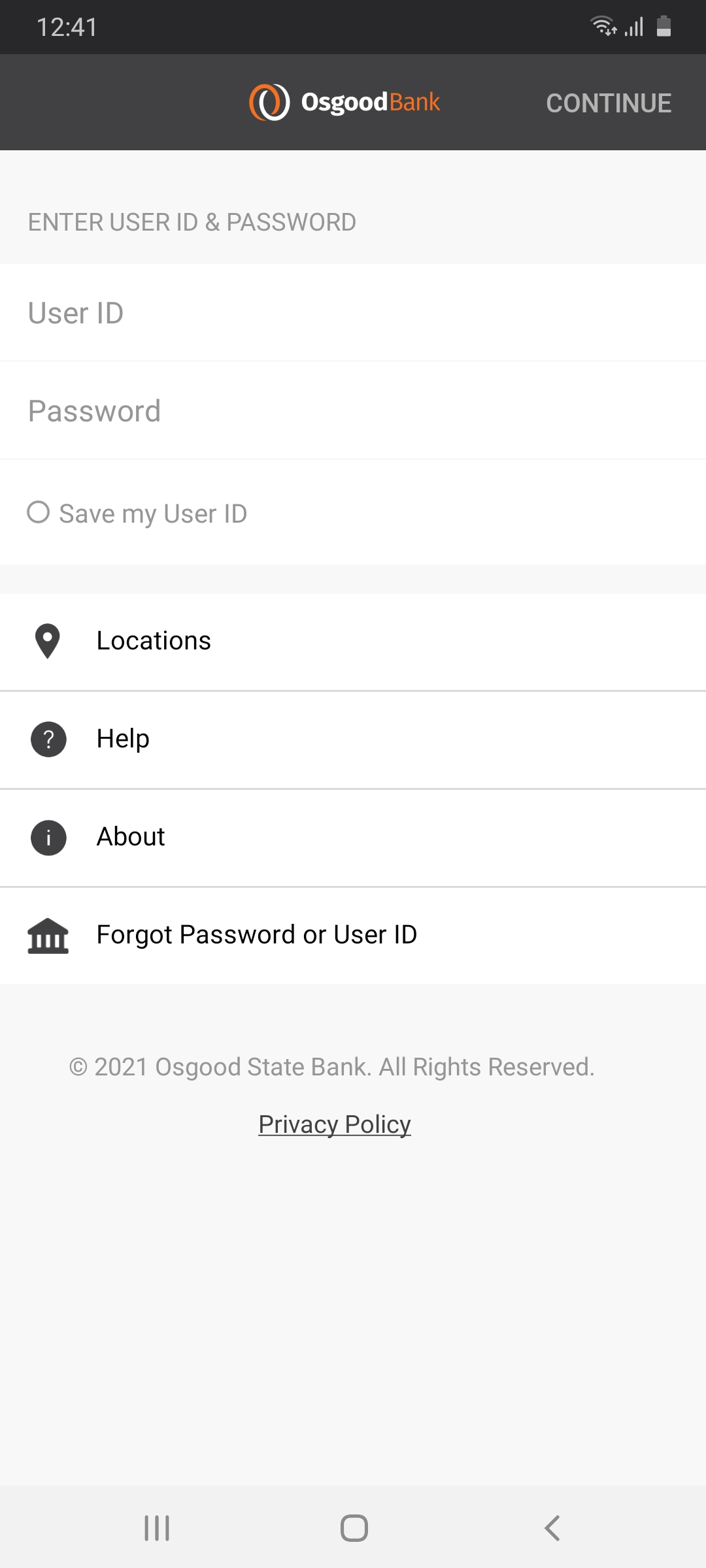The image size is (706, 1568).
Task: Toggle the Save my User ID radio
Action: coord(39,512)
